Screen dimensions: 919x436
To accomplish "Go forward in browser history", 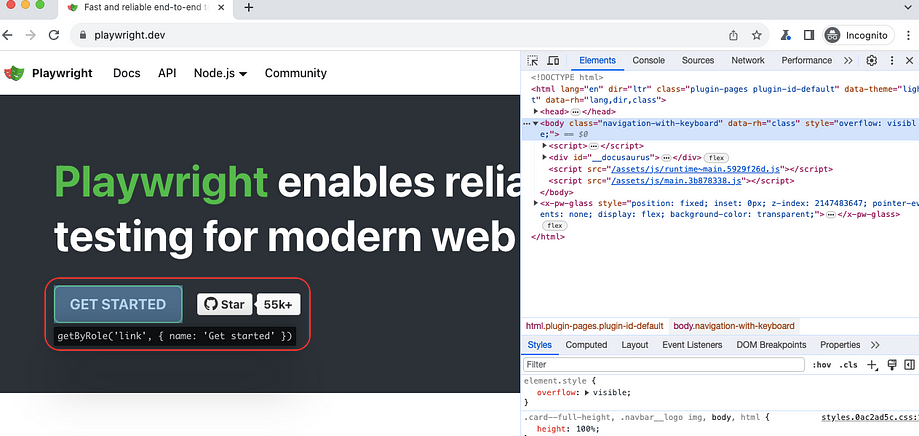I will pos(30,35).
